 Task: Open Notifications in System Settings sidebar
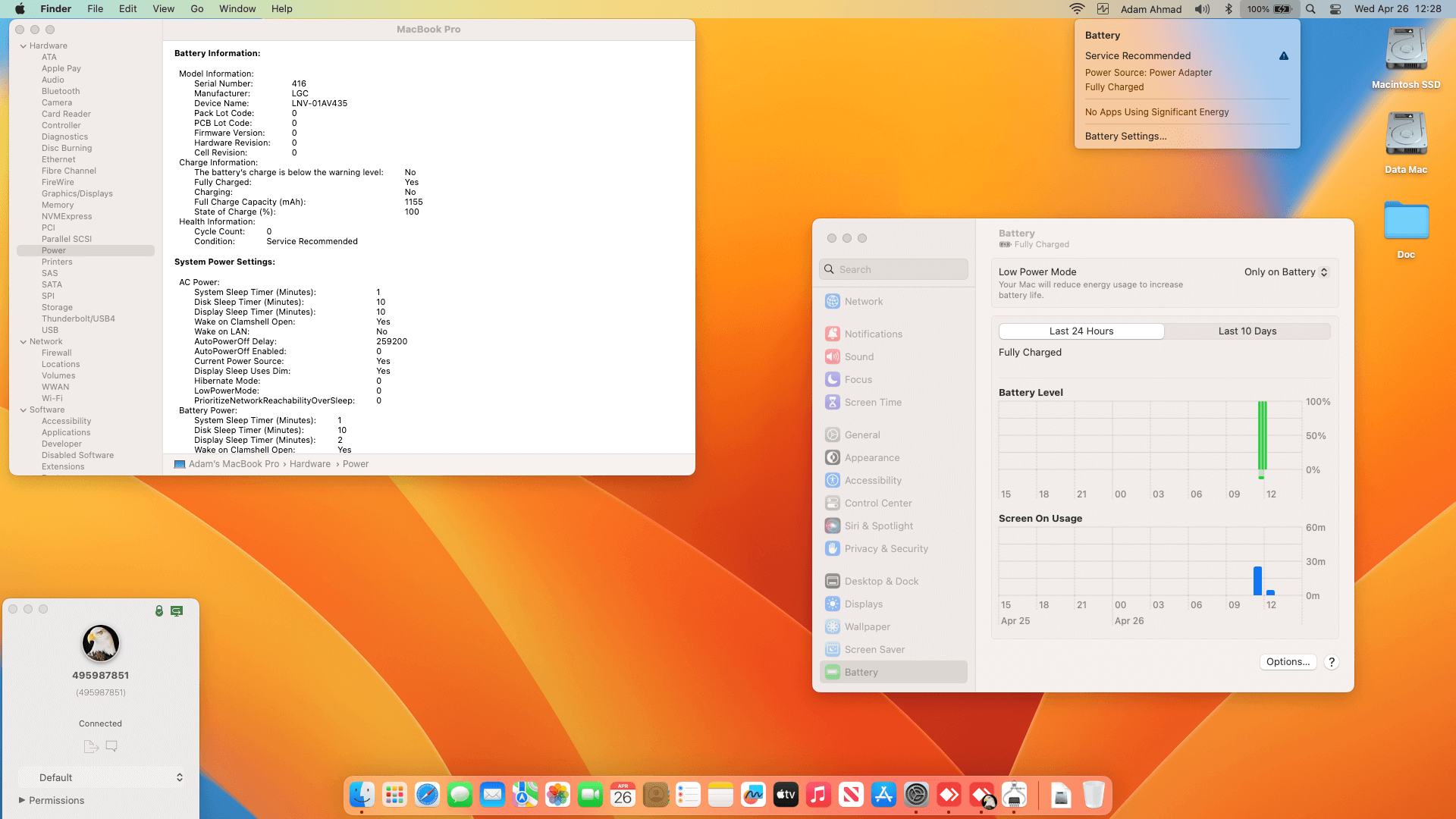[x=893, y=334]
